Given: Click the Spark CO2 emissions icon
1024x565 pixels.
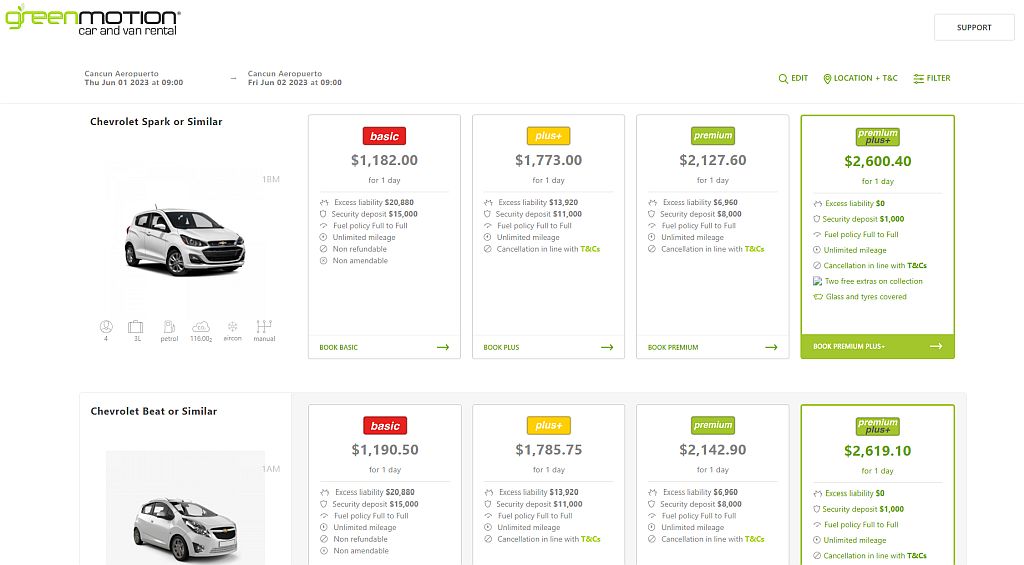Looking at the screenshot, I should (x=200, y=327).
